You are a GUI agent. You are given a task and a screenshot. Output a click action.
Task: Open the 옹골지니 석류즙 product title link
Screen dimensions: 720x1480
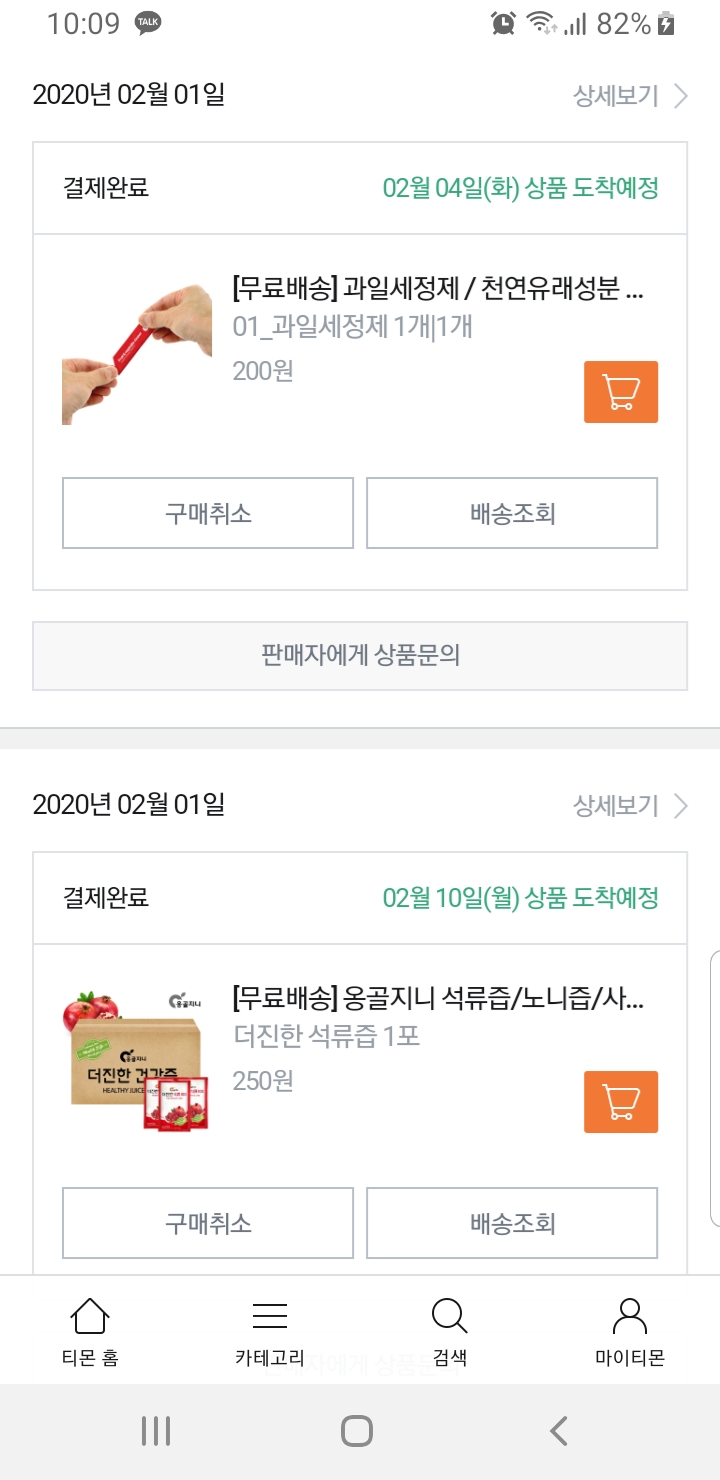[x=438, y=1000]
